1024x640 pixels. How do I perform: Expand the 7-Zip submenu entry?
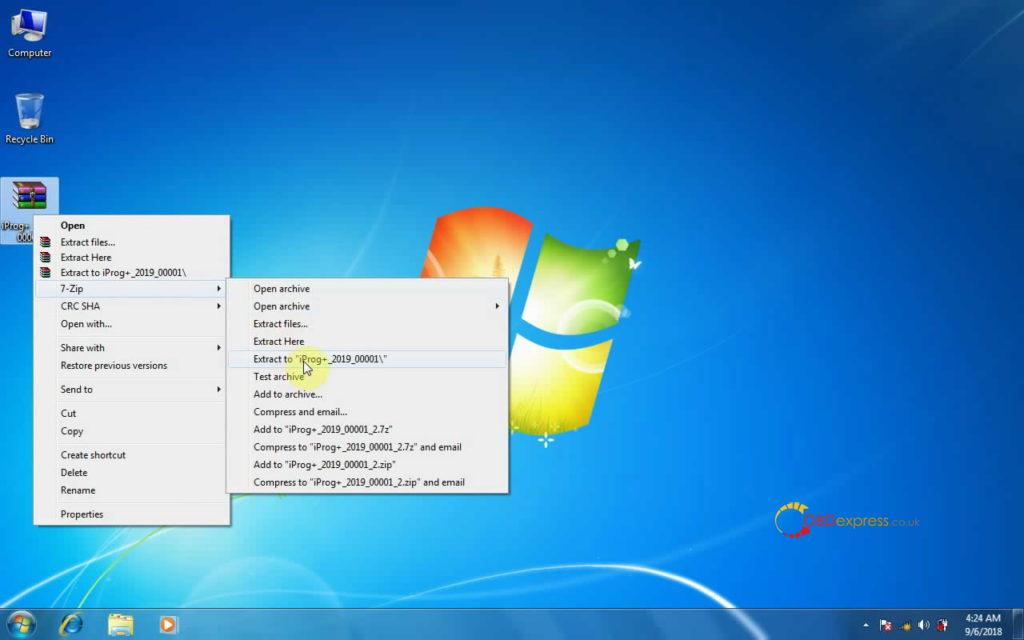click(132, 289)
